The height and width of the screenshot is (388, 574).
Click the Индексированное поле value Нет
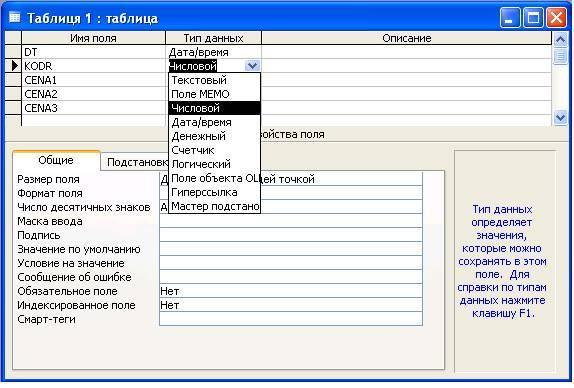(x=291, y=305)
